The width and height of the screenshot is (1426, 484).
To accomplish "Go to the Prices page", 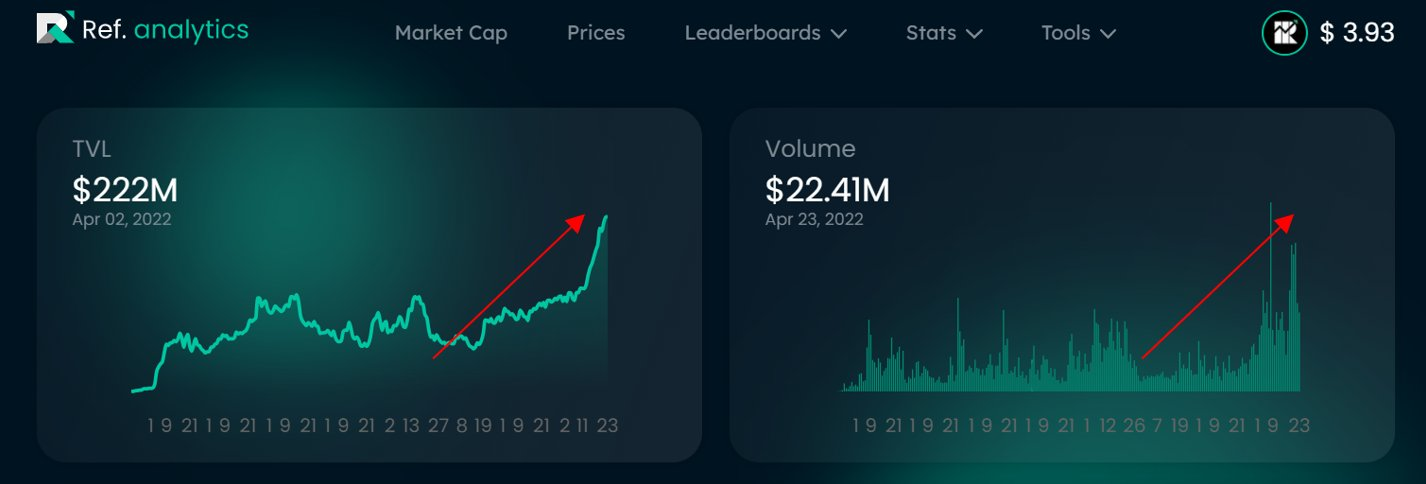I will pos(596,33).
